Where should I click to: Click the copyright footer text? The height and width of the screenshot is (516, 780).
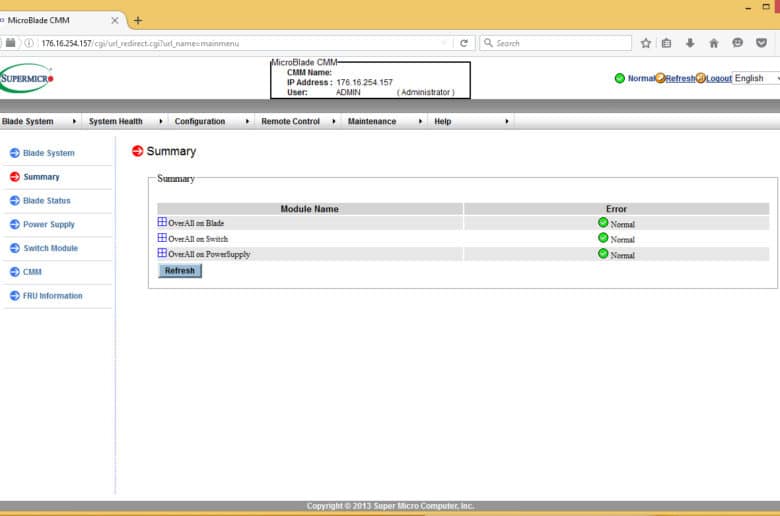[x=390, y=506]
